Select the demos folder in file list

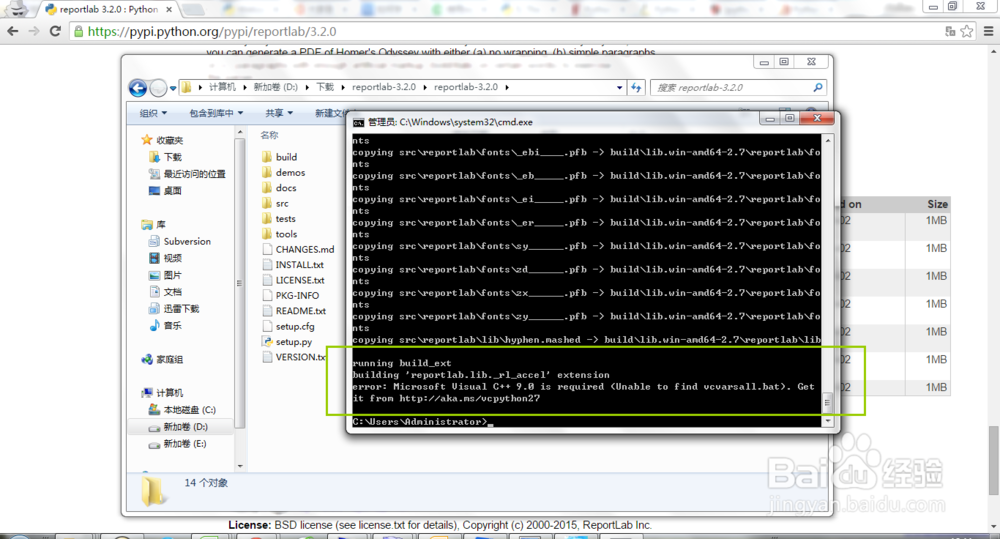coord(290,172)
